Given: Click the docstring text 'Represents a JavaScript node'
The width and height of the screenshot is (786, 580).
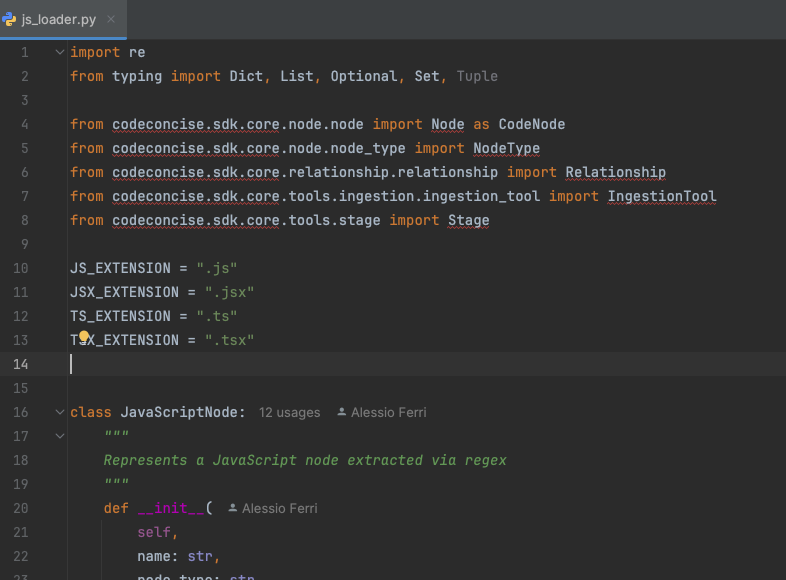Looking at the screenshot, I should click(221, 460).
